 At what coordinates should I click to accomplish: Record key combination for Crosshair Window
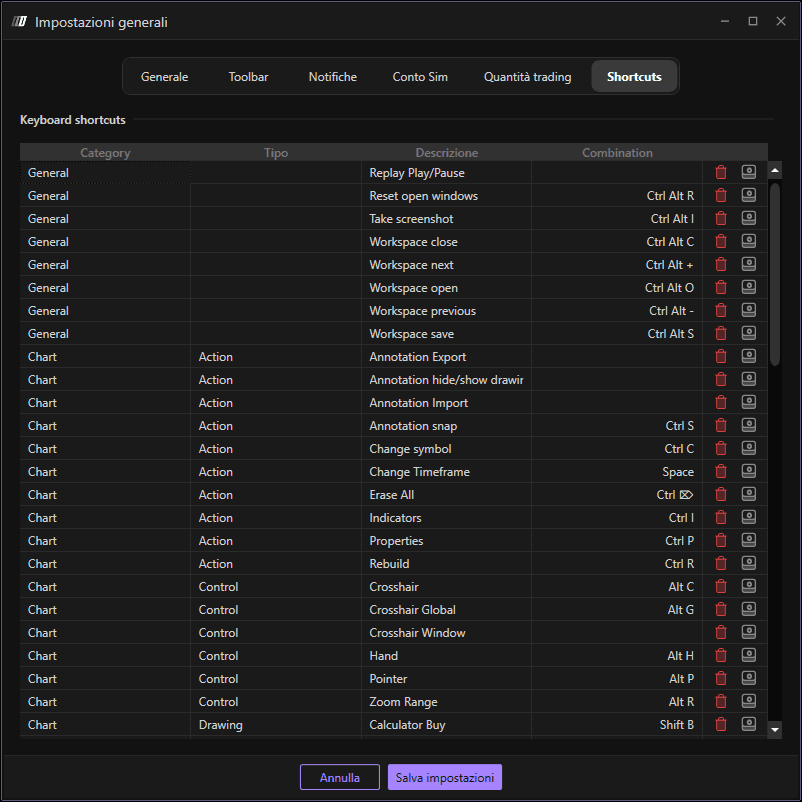pos(748,632)
